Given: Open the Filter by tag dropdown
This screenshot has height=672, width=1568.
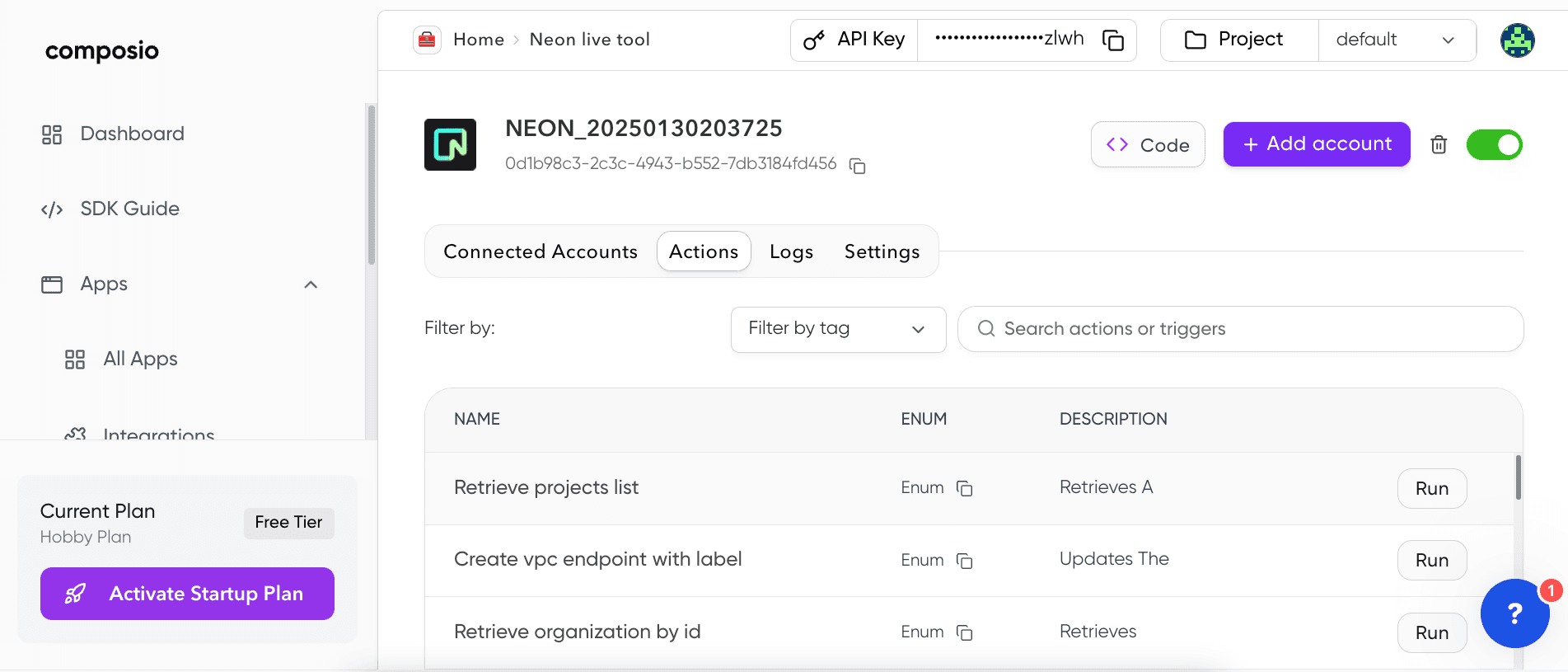Looking at the screenshot, I should pos(838,329).
